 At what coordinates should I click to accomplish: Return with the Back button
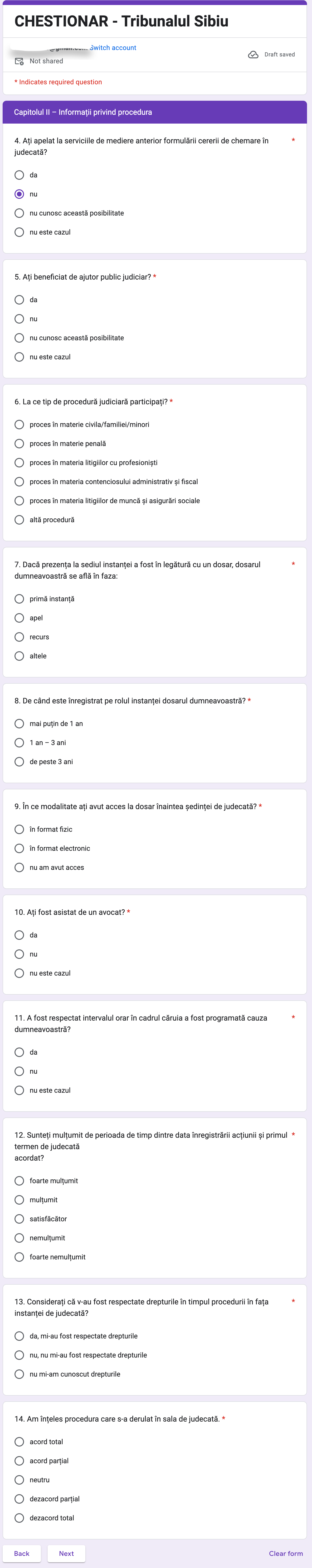(22, 1553)
